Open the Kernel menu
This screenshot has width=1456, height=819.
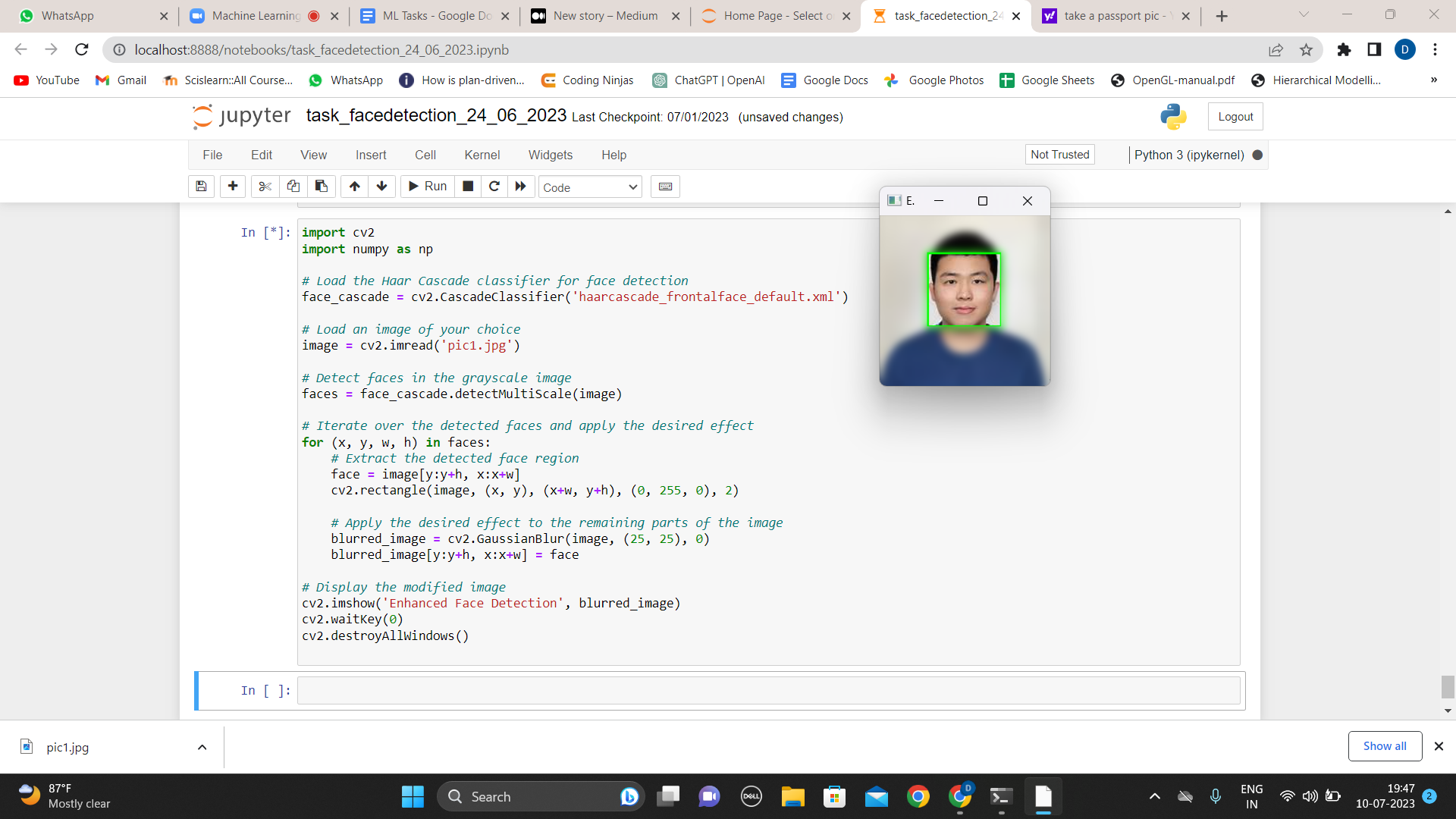(482, 155)
